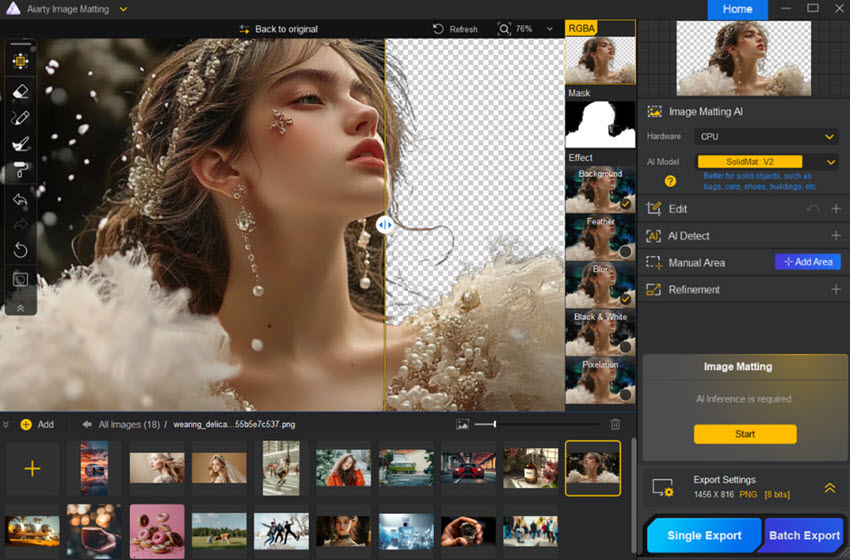The width and height of the screenshot is (850, 560).
Task: Expand the Refinement section
Action: 836,289
